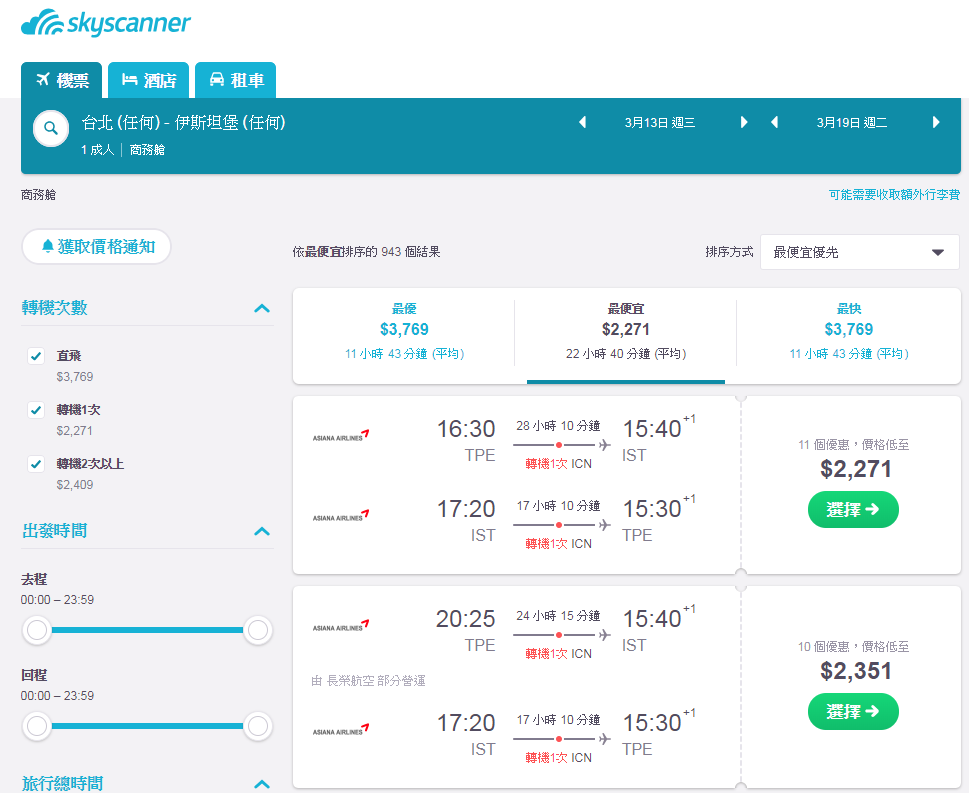The height and width of the screenshot is (793, 969).
Task: Toggle the 轉機2次以上 checkbox
Action: [36, 464]
